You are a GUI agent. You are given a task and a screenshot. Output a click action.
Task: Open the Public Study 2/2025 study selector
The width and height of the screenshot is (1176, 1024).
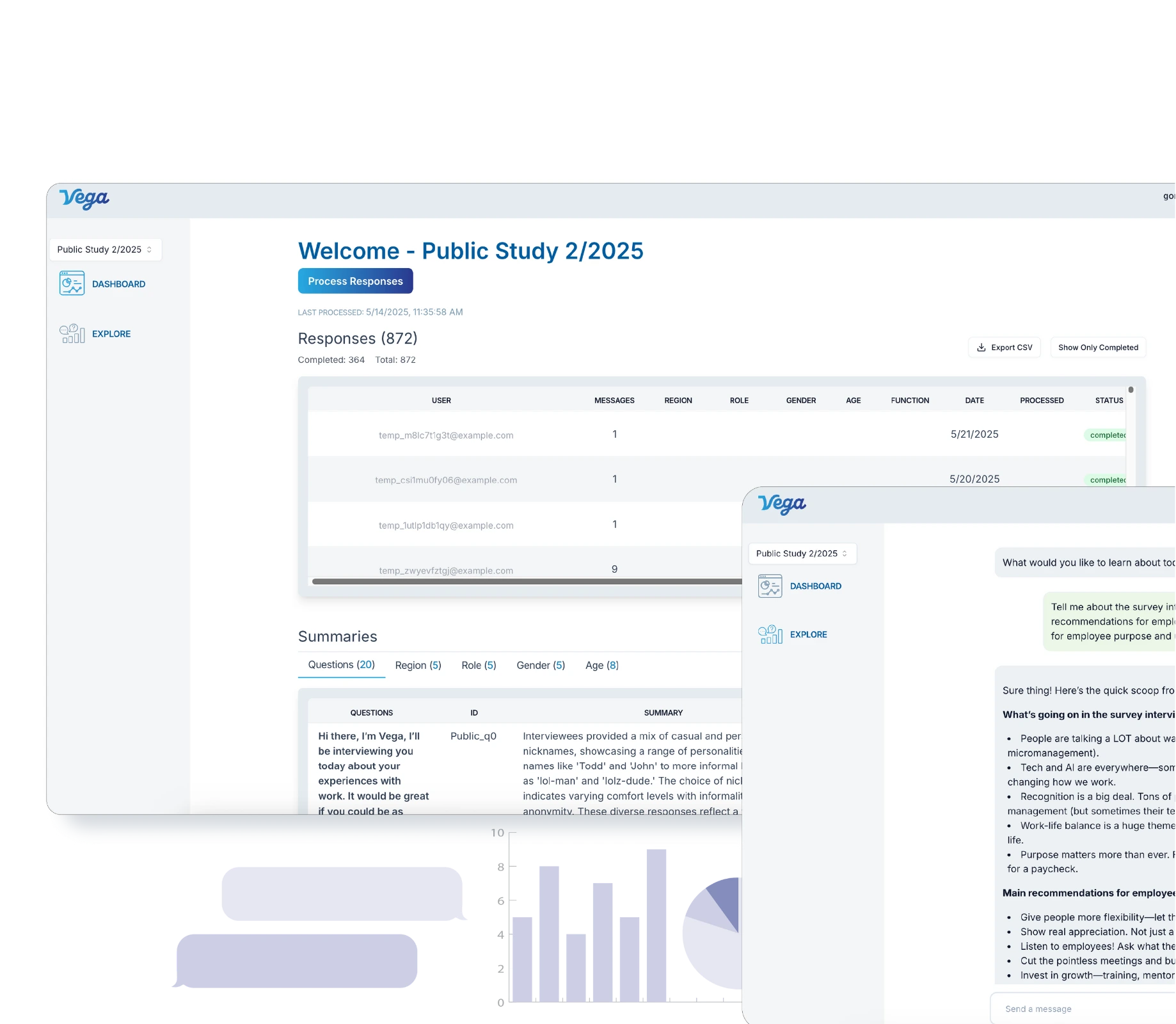point(105,250)
